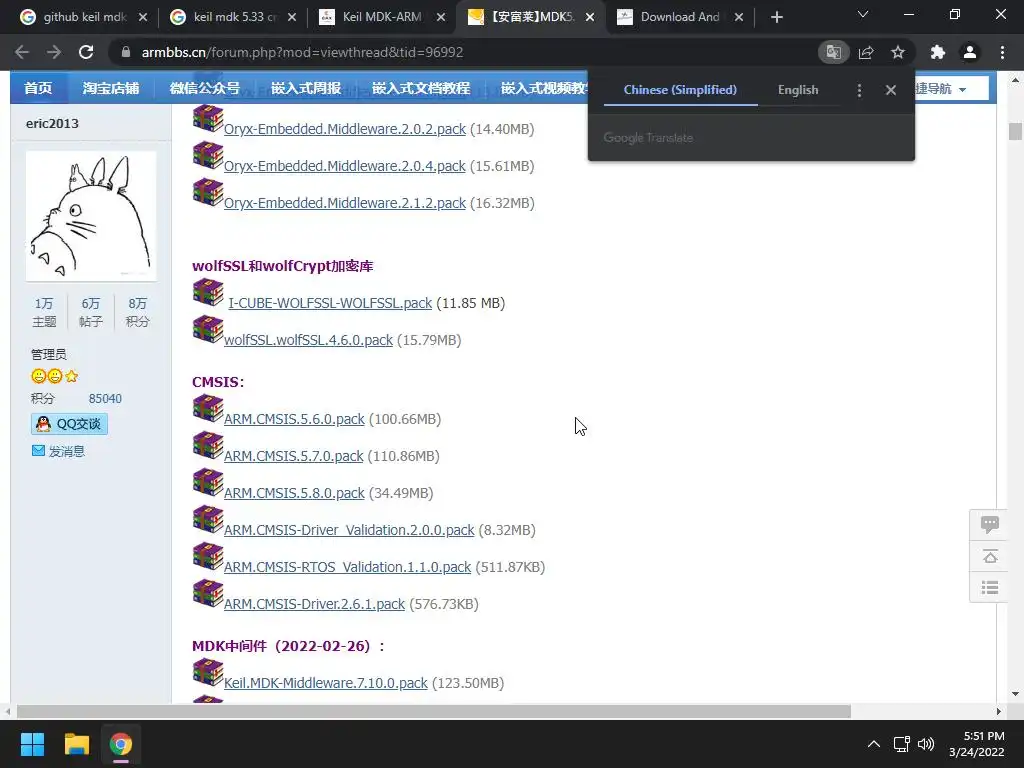Download ARM.CMSIS.5.7.0.pack link
This screenshot has width=1024, height=768.
[293, 456]
